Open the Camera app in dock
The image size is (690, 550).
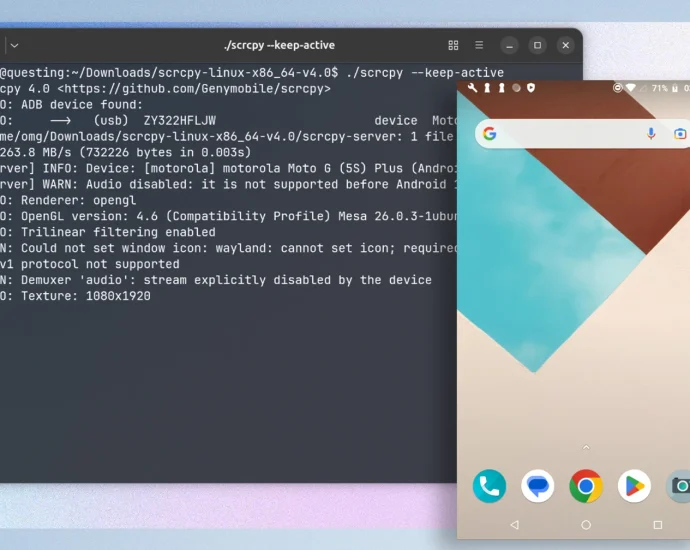click(680, 486)
